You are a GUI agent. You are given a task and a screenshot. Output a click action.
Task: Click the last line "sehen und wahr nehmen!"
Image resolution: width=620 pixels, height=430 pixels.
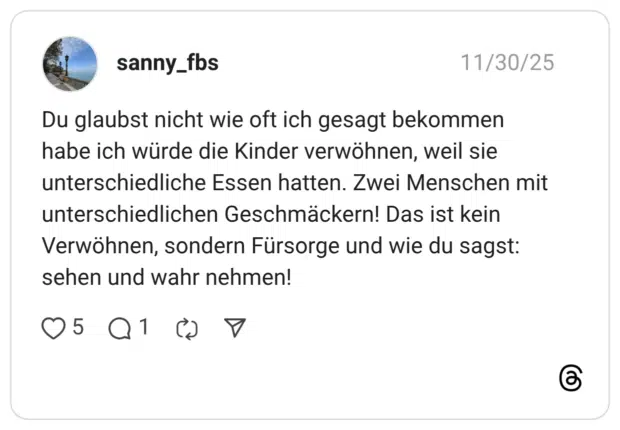coord(166,276)
